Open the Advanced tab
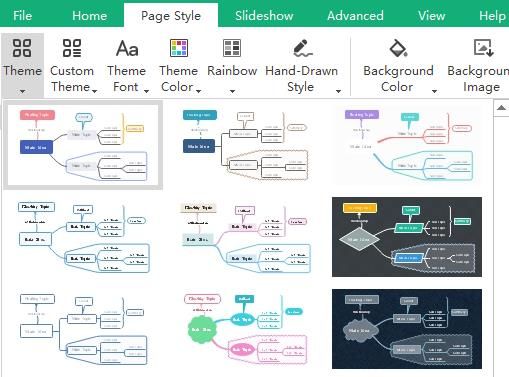 [355, 16]
